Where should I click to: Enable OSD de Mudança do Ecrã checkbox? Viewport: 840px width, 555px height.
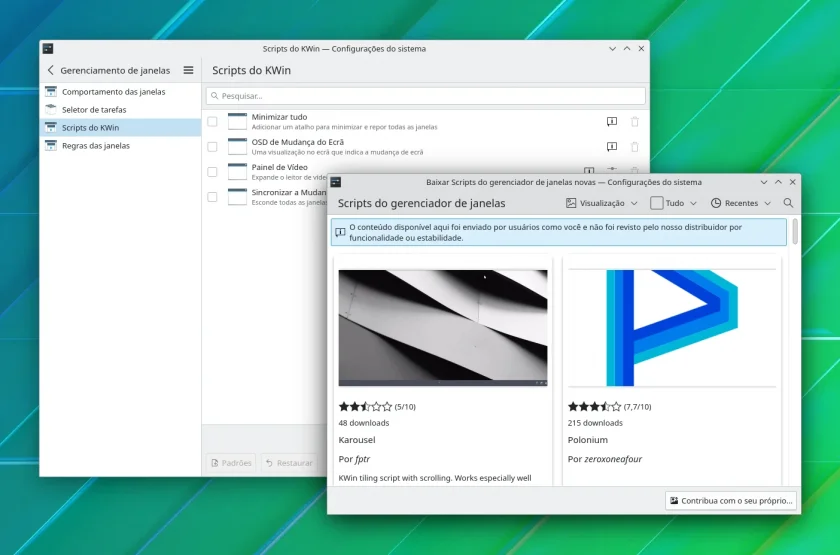point(213,147)
